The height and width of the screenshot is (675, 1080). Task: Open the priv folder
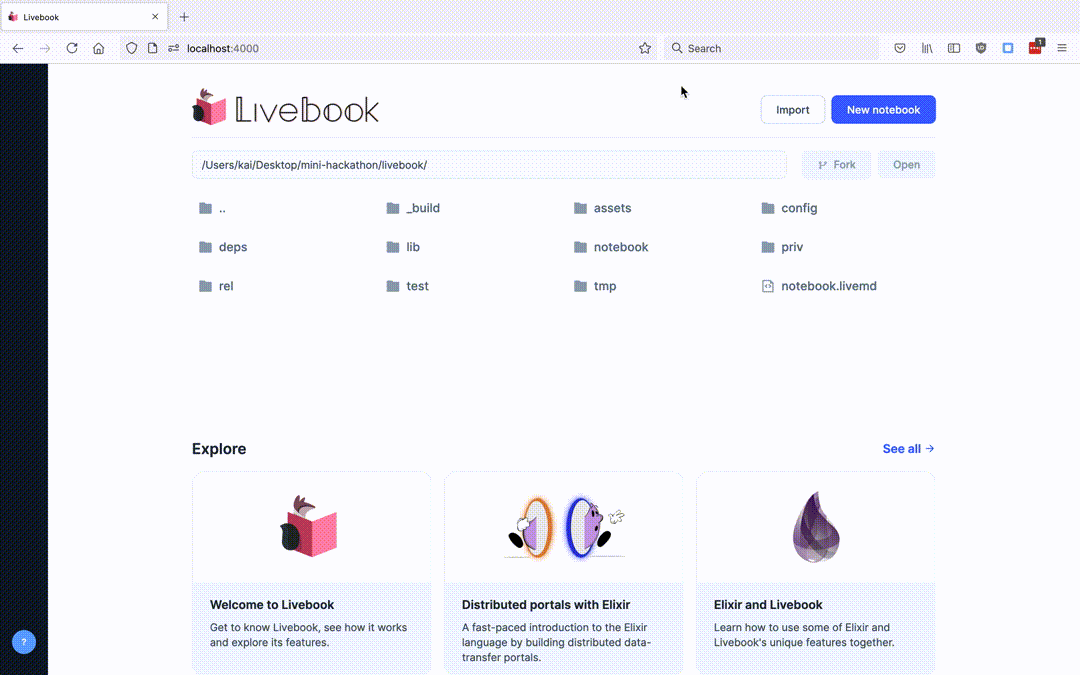click(782, 247)
